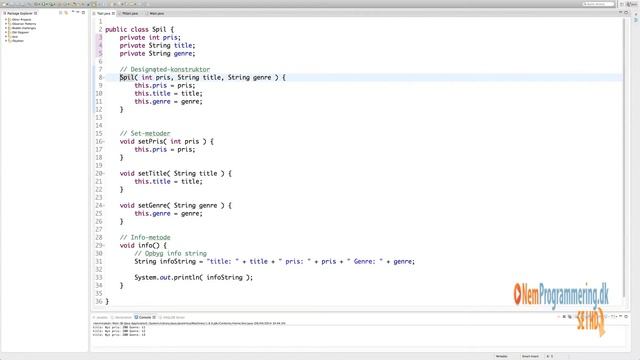Click Remove All Terminated Launches icon in Console
640x360 pixels.
[570, 317]
